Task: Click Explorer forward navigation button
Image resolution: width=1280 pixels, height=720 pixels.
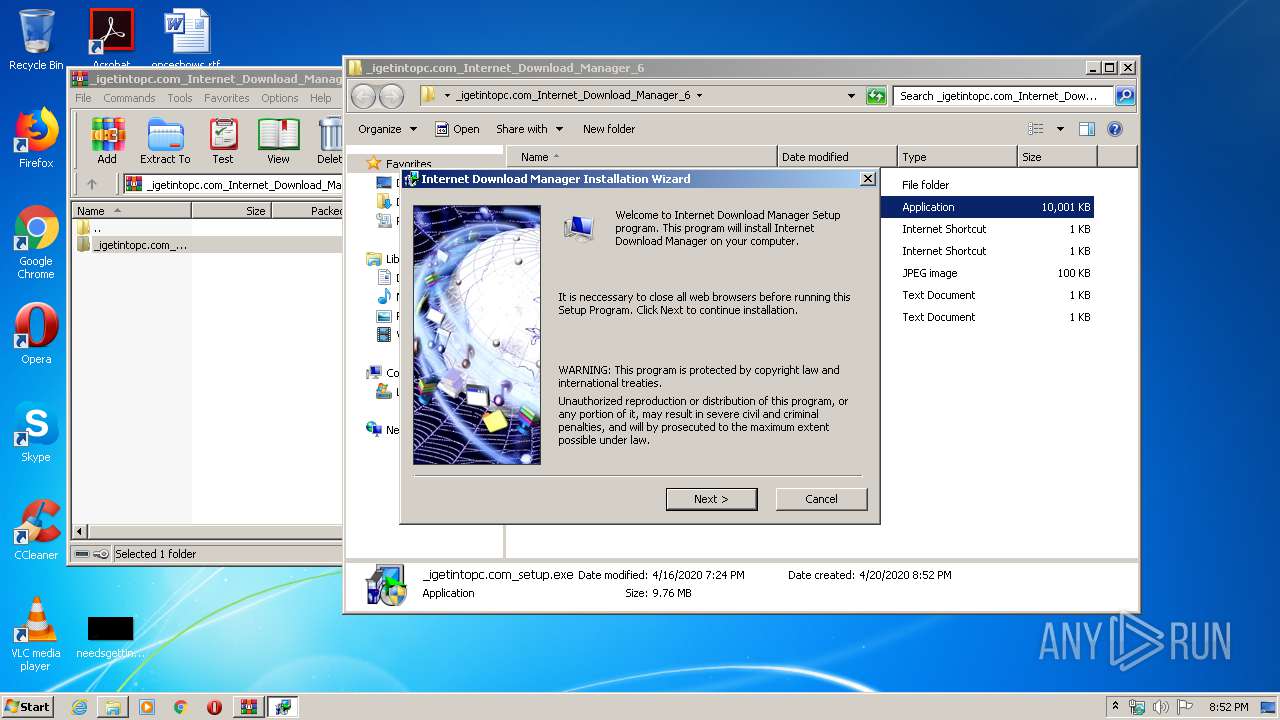Action: (x=391, y=96)
